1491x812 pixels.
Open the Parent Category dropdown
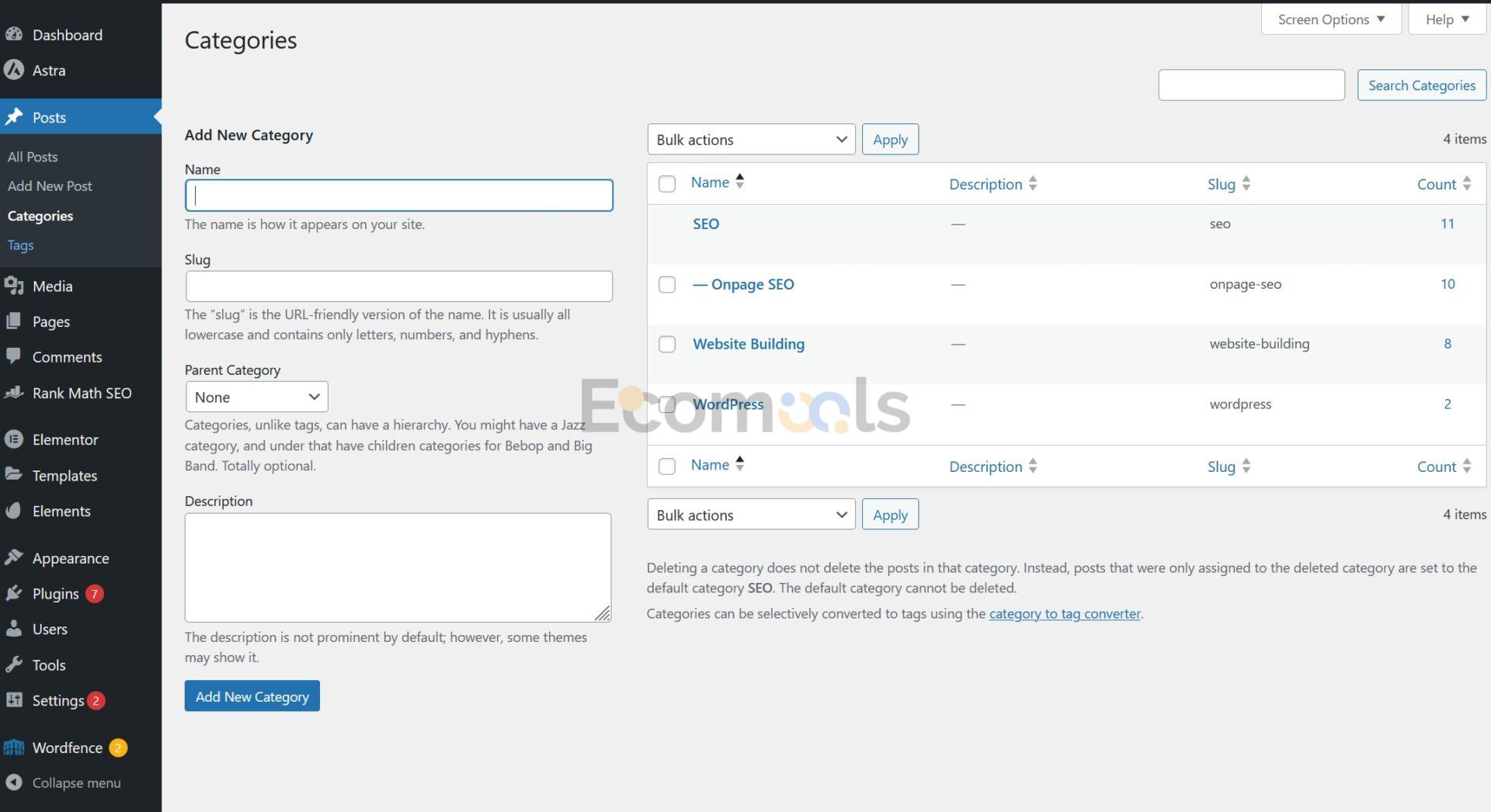pyautogui.click(x=256, y=397)
